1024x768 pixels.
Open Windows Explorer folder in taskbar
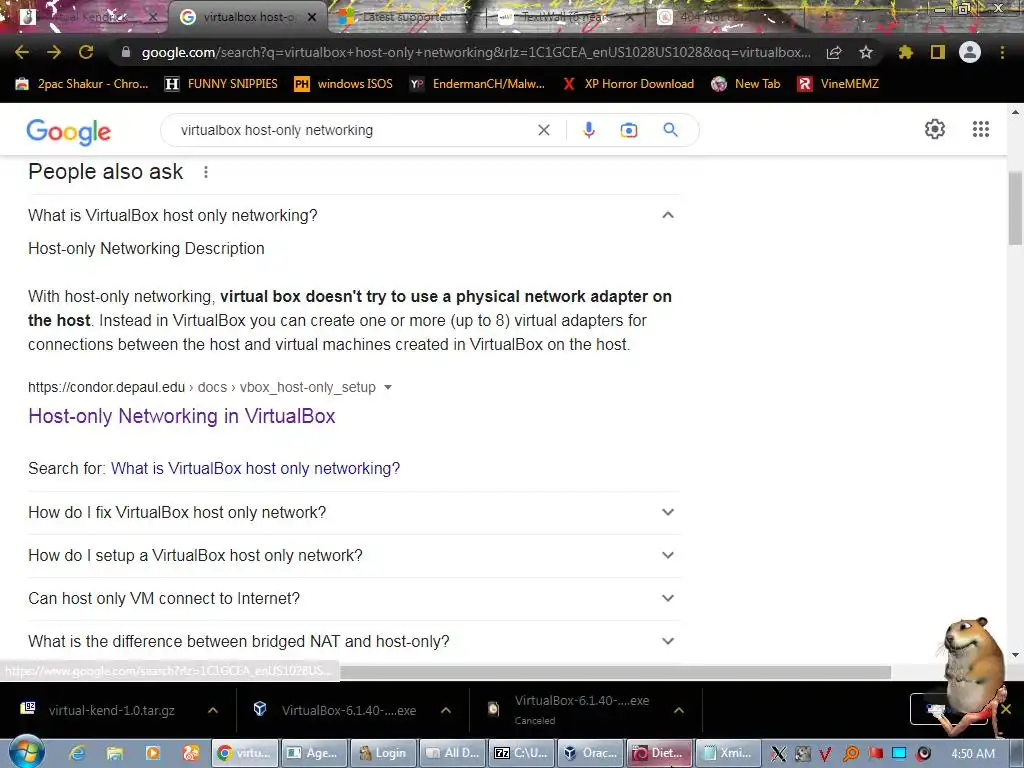[115, 753]
